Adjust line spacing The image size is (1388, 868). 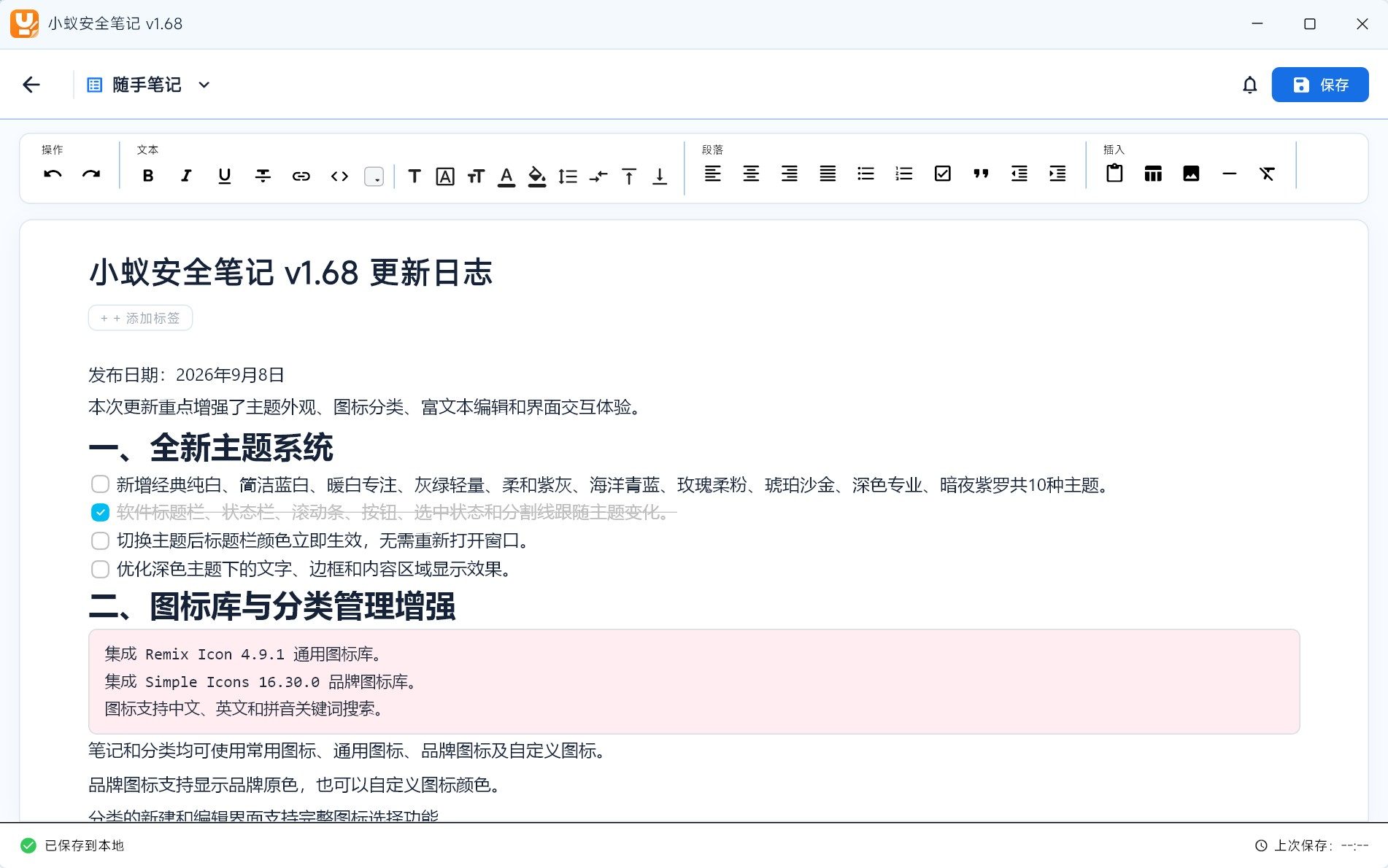[568, 175]
